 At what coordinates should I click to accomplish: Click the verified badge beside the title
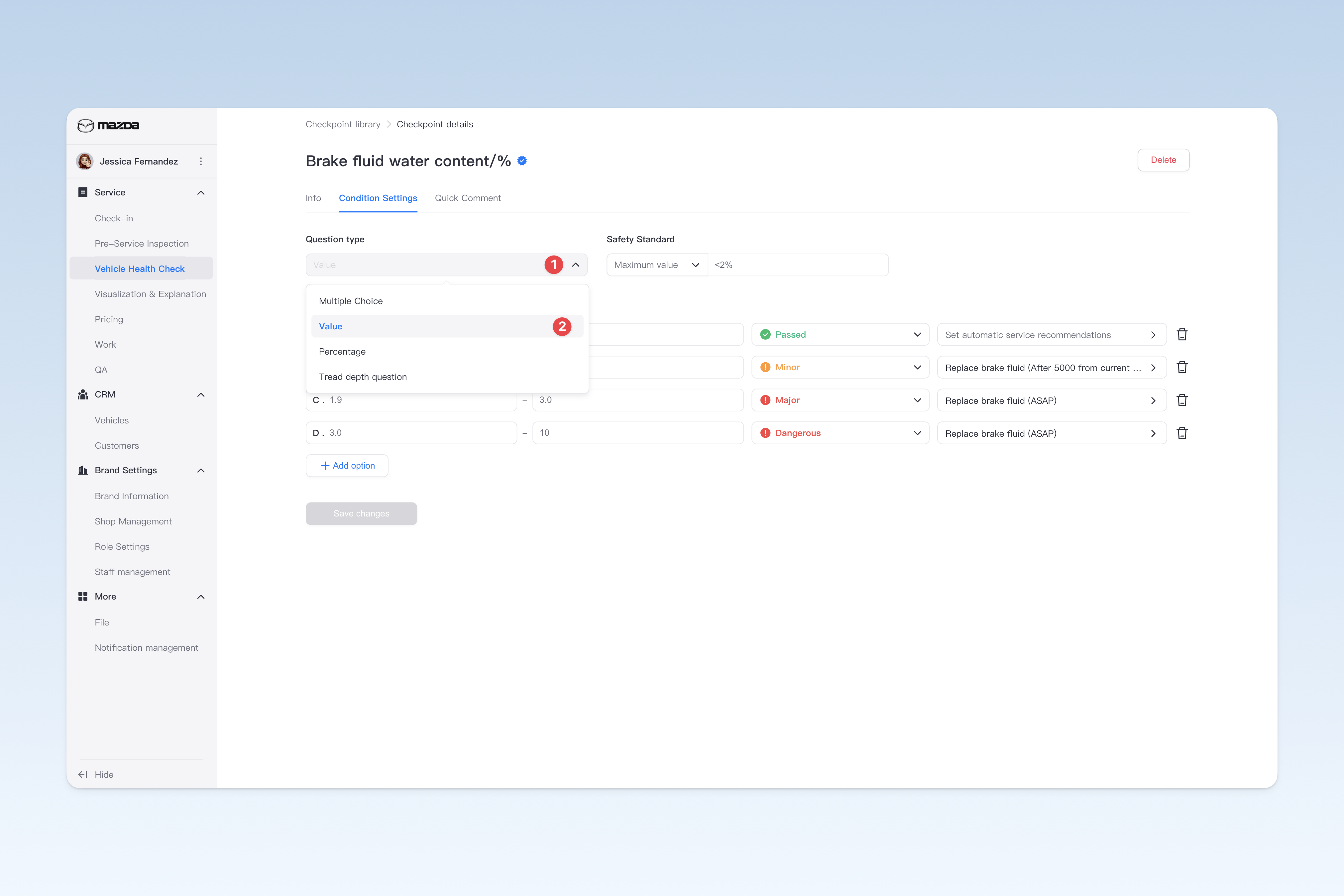click(x=522, y=161)
